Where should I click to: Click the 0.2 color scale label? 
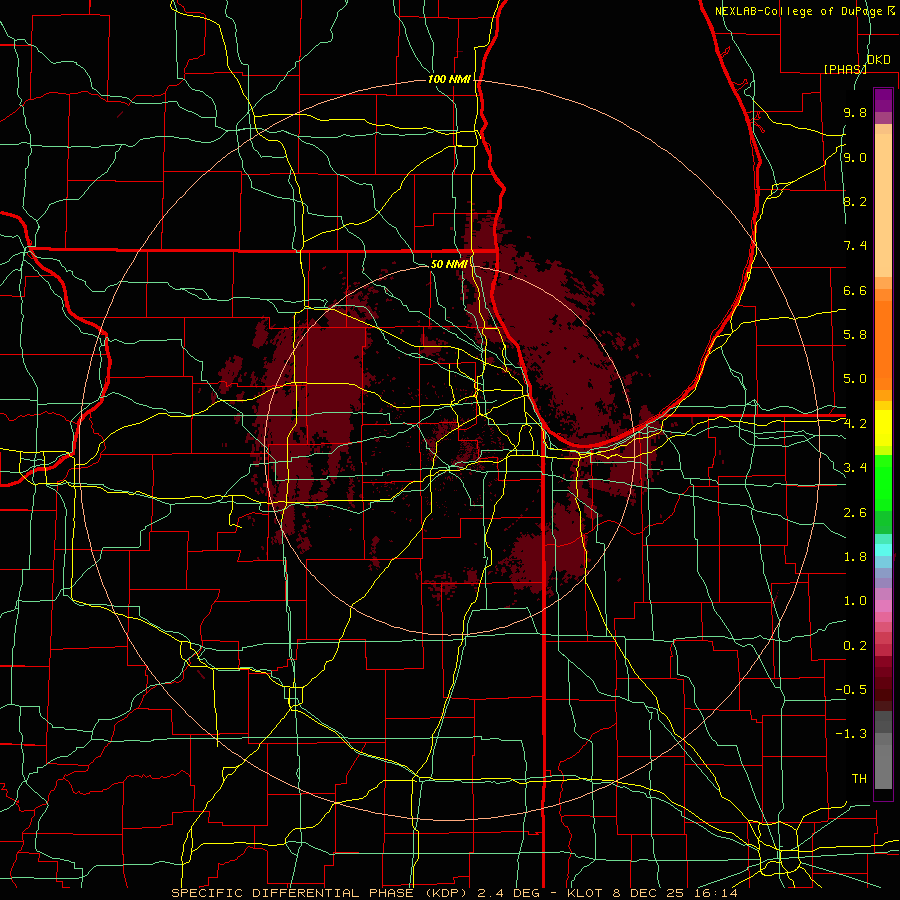click(x=855, y=646)
